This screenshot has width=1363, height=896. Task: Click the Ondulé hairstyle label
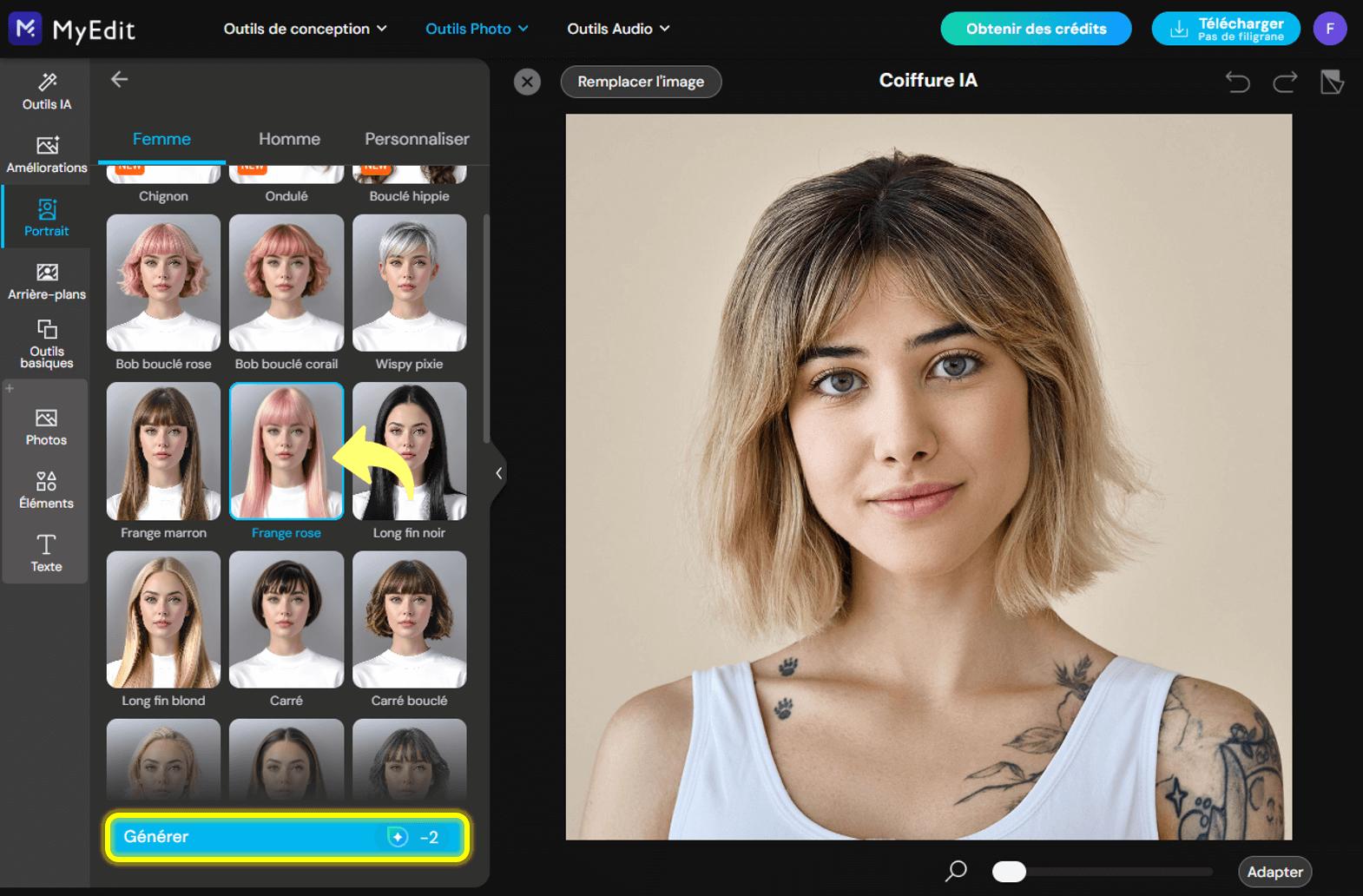286,196
